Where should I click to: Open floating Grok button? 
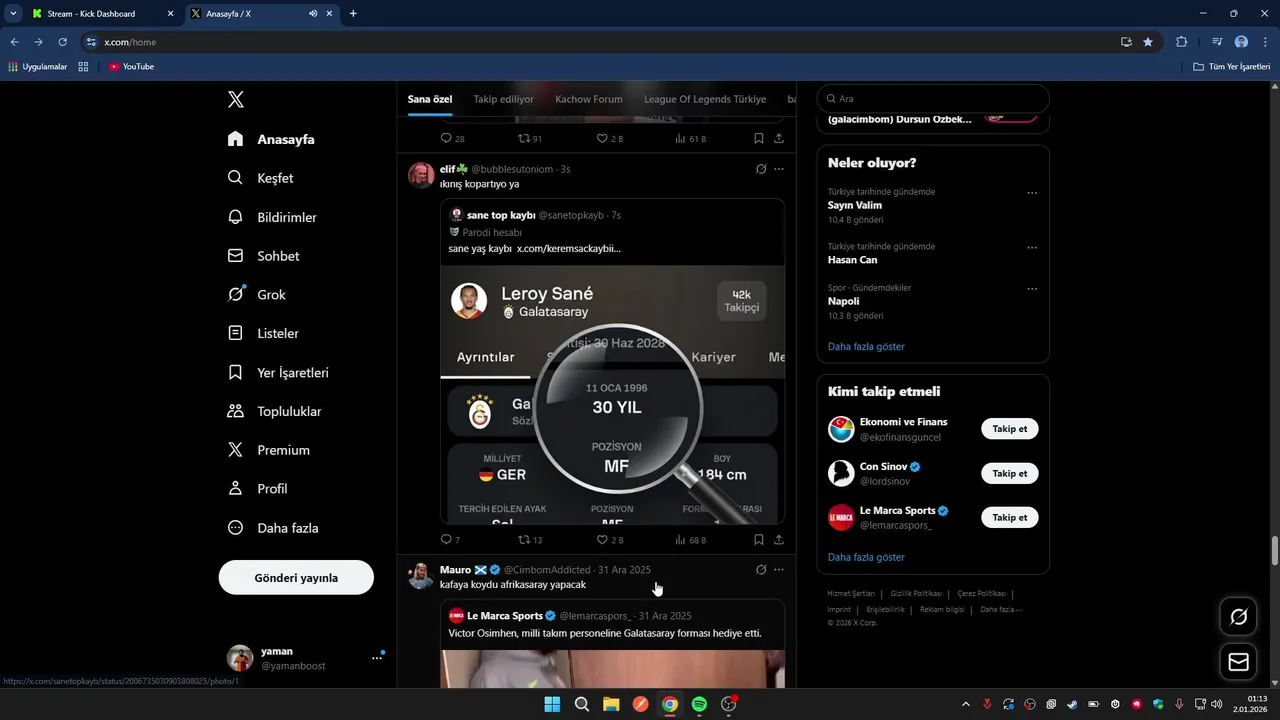tap(1238, 617)
